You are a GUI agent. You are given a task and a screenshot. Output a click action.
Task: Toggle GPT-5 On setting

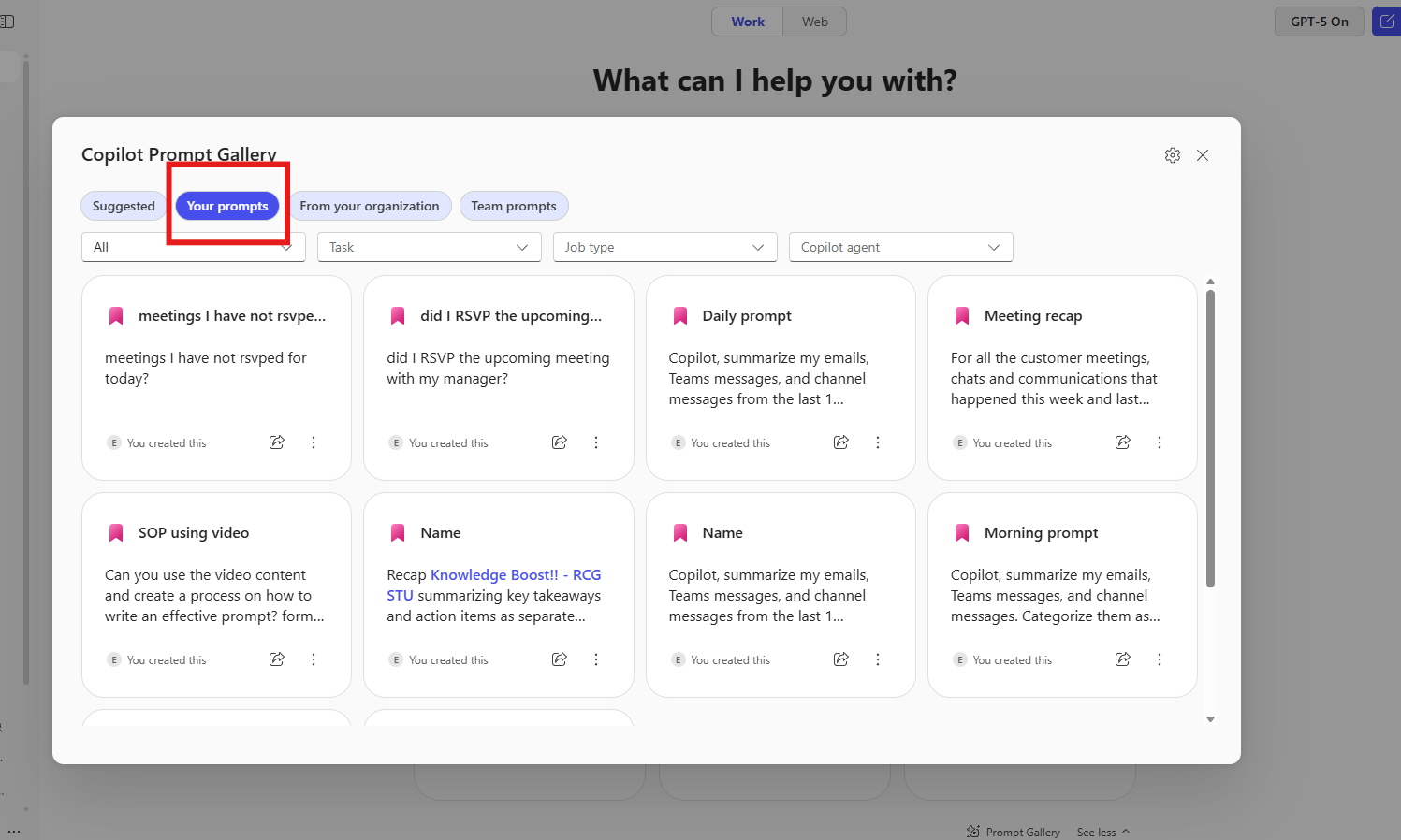pyautogui.click(x=1319, y=21)
